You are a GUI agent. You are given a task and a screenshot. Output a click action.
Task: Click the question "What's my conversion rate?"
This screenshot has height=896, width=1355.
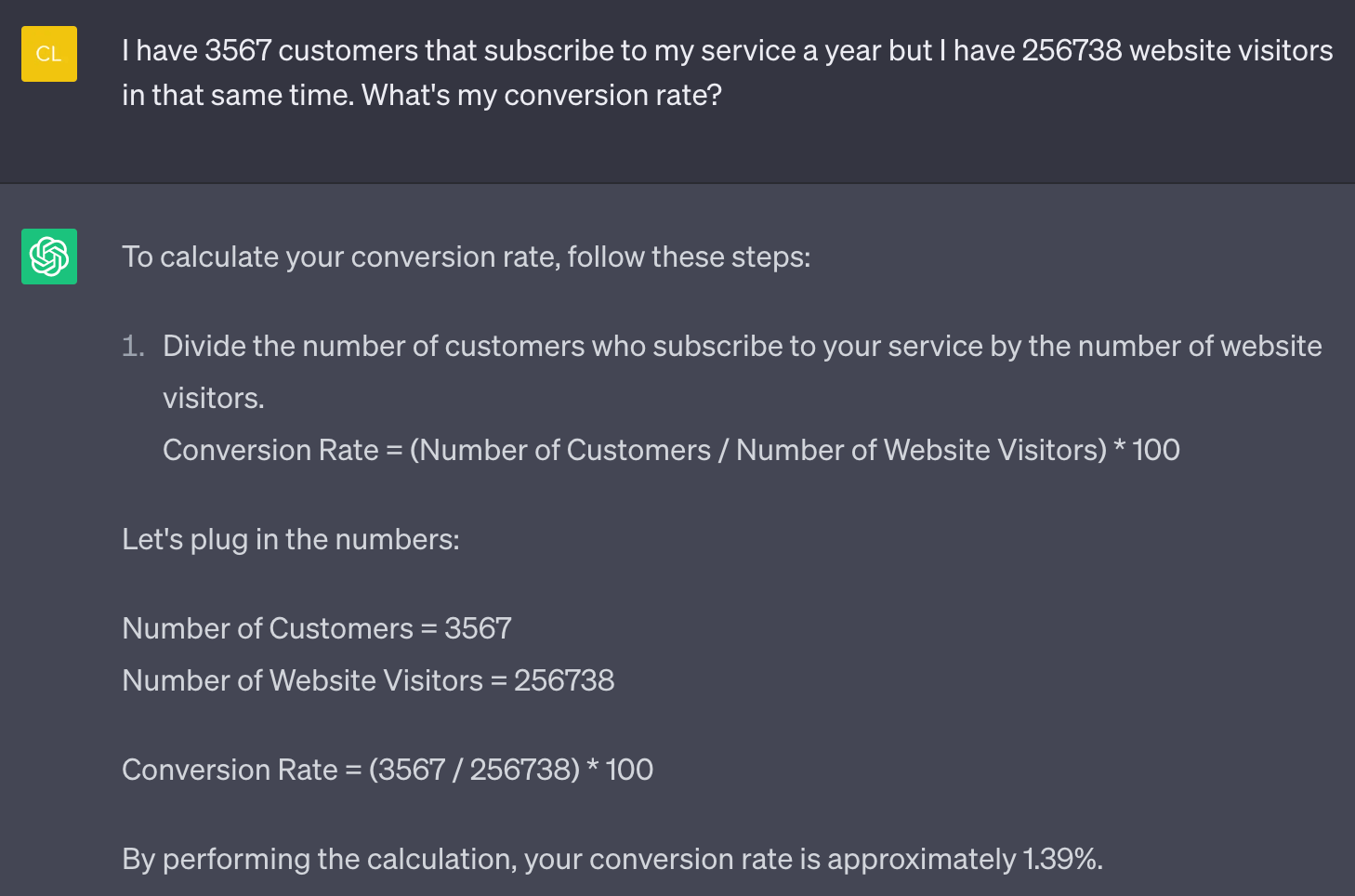click(542, 95)
